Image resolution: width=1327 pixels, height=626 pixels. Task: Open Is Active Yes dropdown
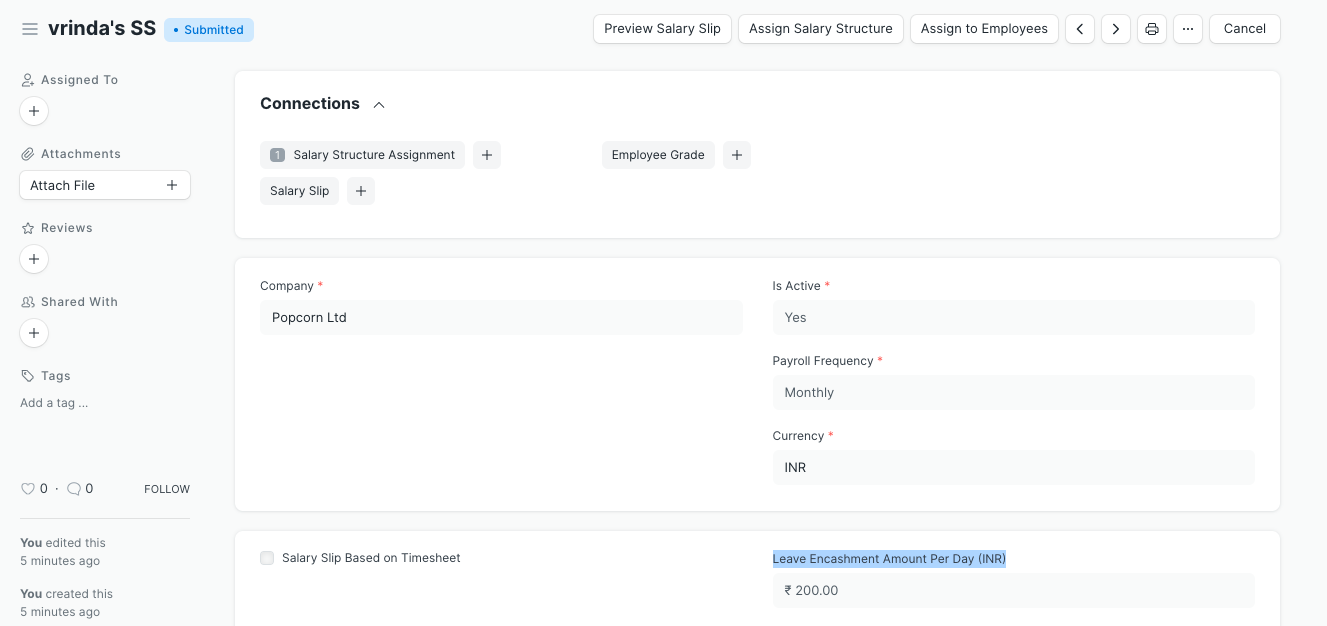(x=1012, y=317)
